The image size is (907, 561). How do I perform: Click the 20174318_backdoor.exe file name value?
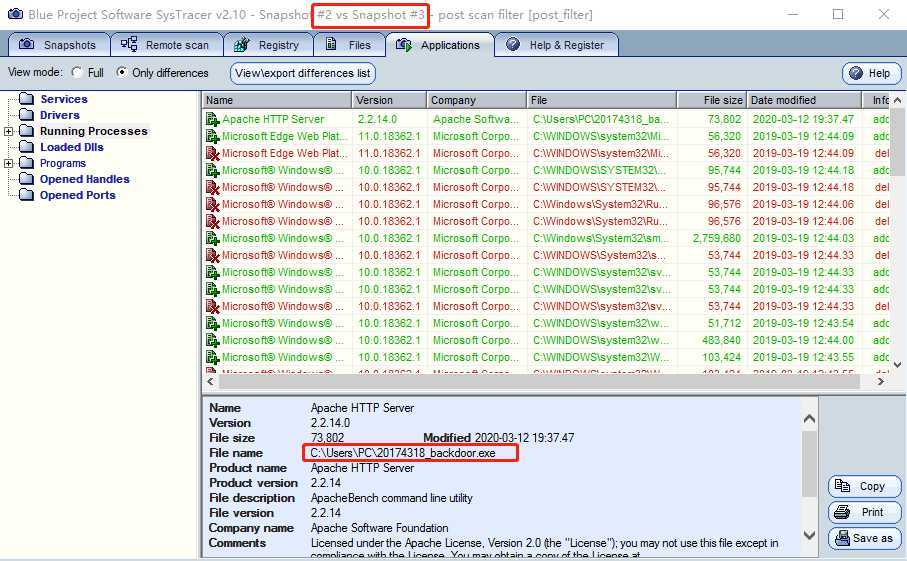tap(403, 453)
